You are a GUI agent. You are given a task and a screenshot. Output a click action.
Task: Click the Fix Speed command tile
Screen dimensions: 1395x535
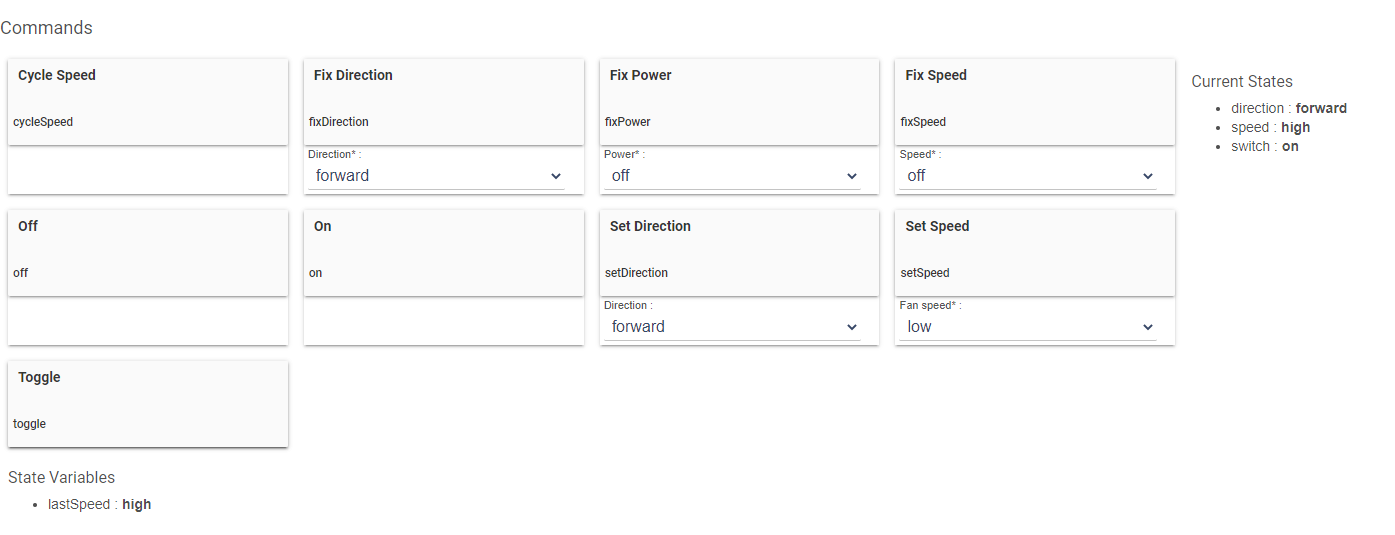pos(1035,102)
